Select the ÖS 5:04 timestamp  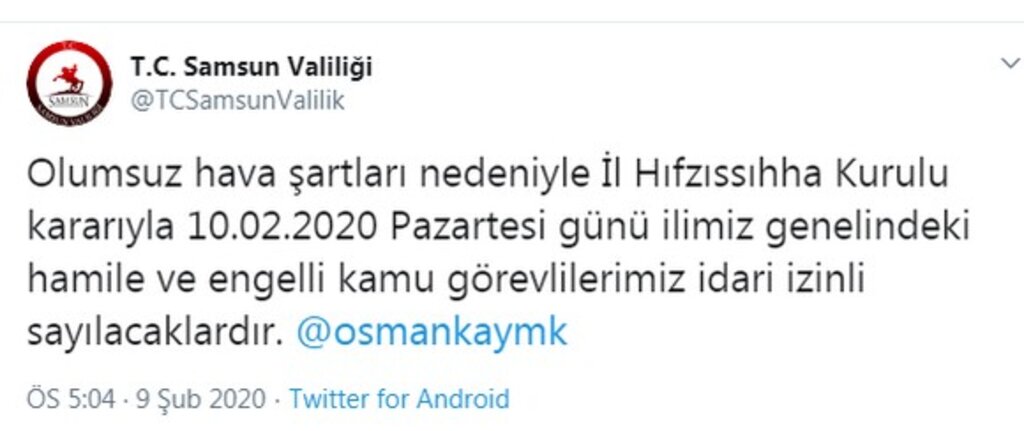(x=71, y=398)
